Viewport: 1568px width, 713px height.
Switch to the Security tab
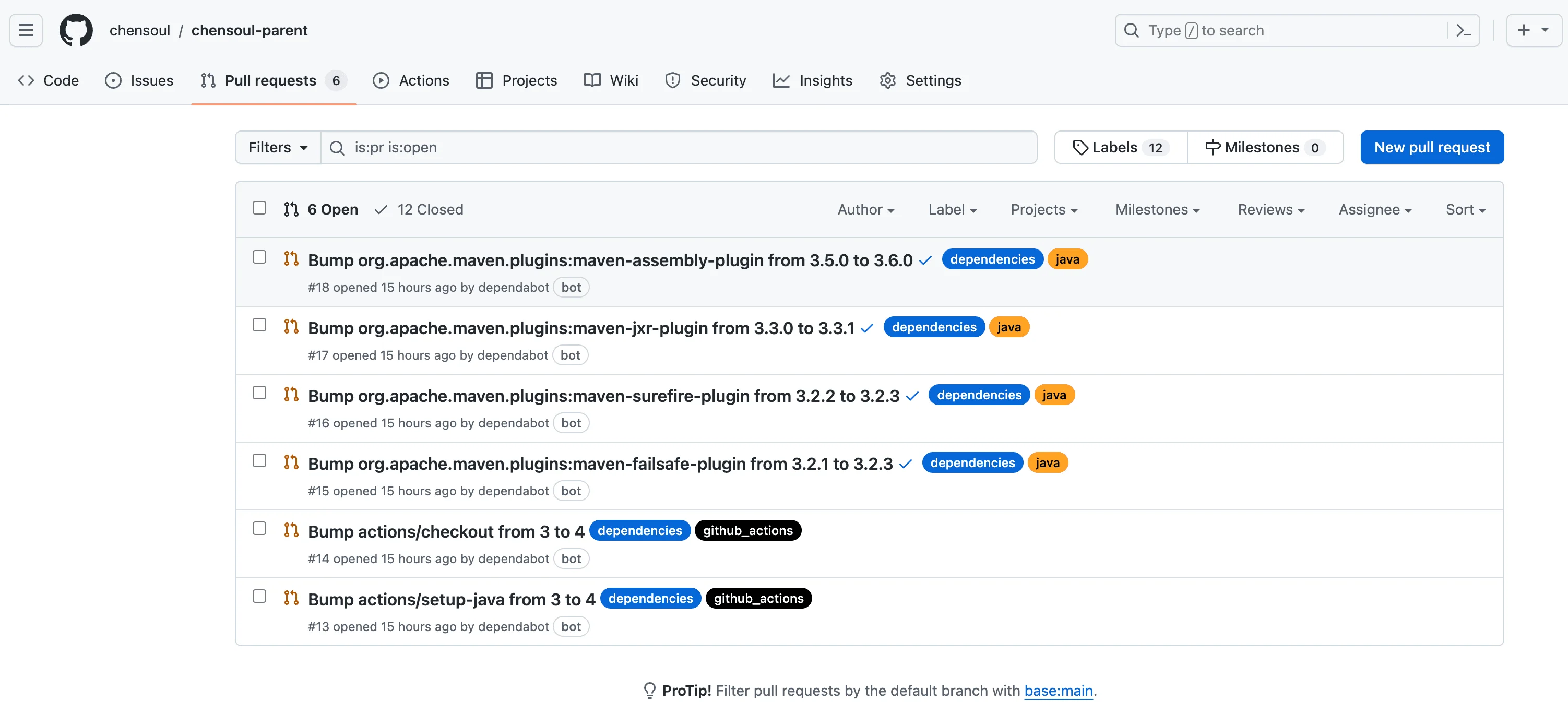click(706, 80)
